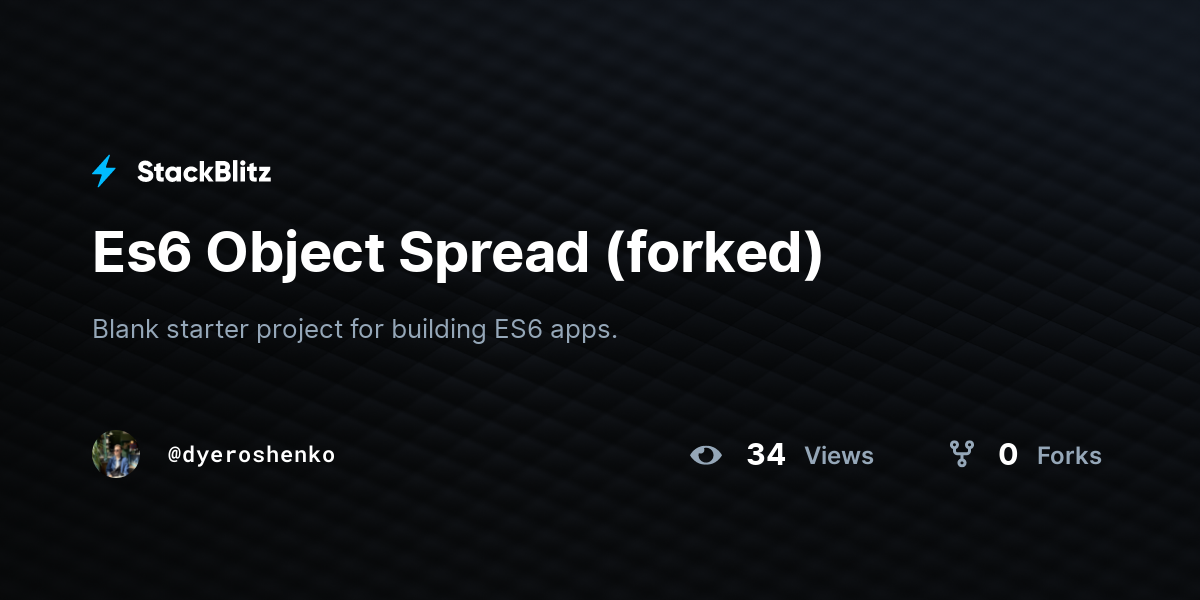The image size is (1200, 600).
Task: Click the word "Blank" in the description
Action: (x=125, y=329)
